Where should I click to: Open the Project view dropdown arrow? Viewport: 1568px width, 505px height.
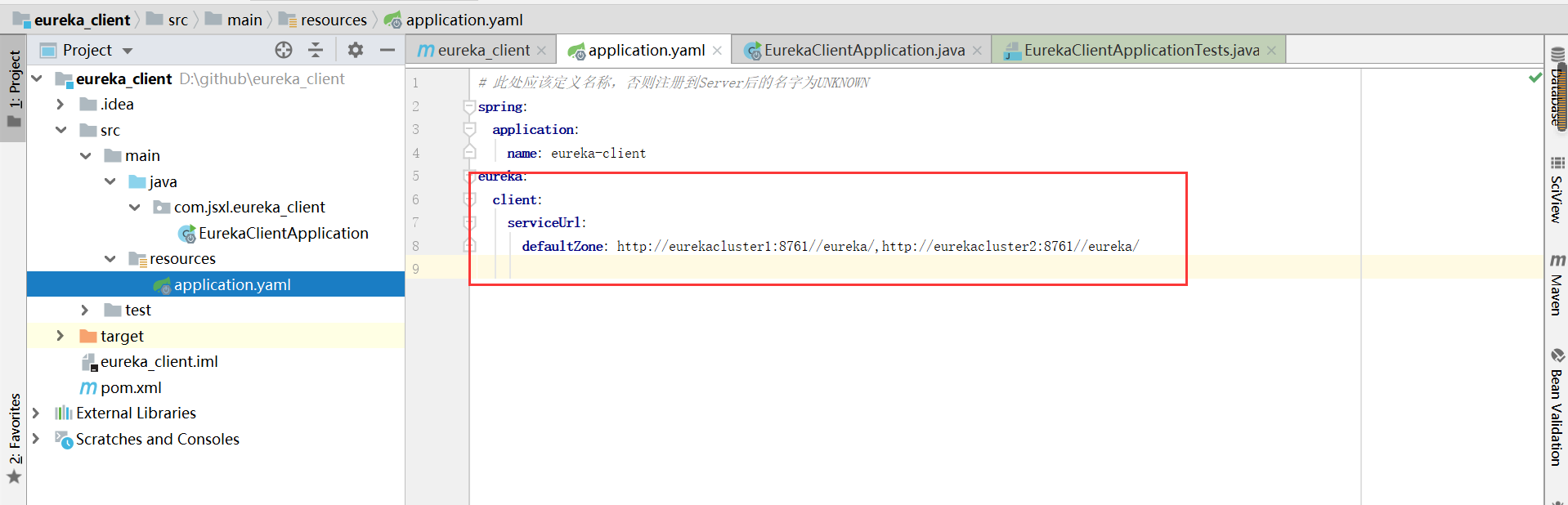(128, 51)
